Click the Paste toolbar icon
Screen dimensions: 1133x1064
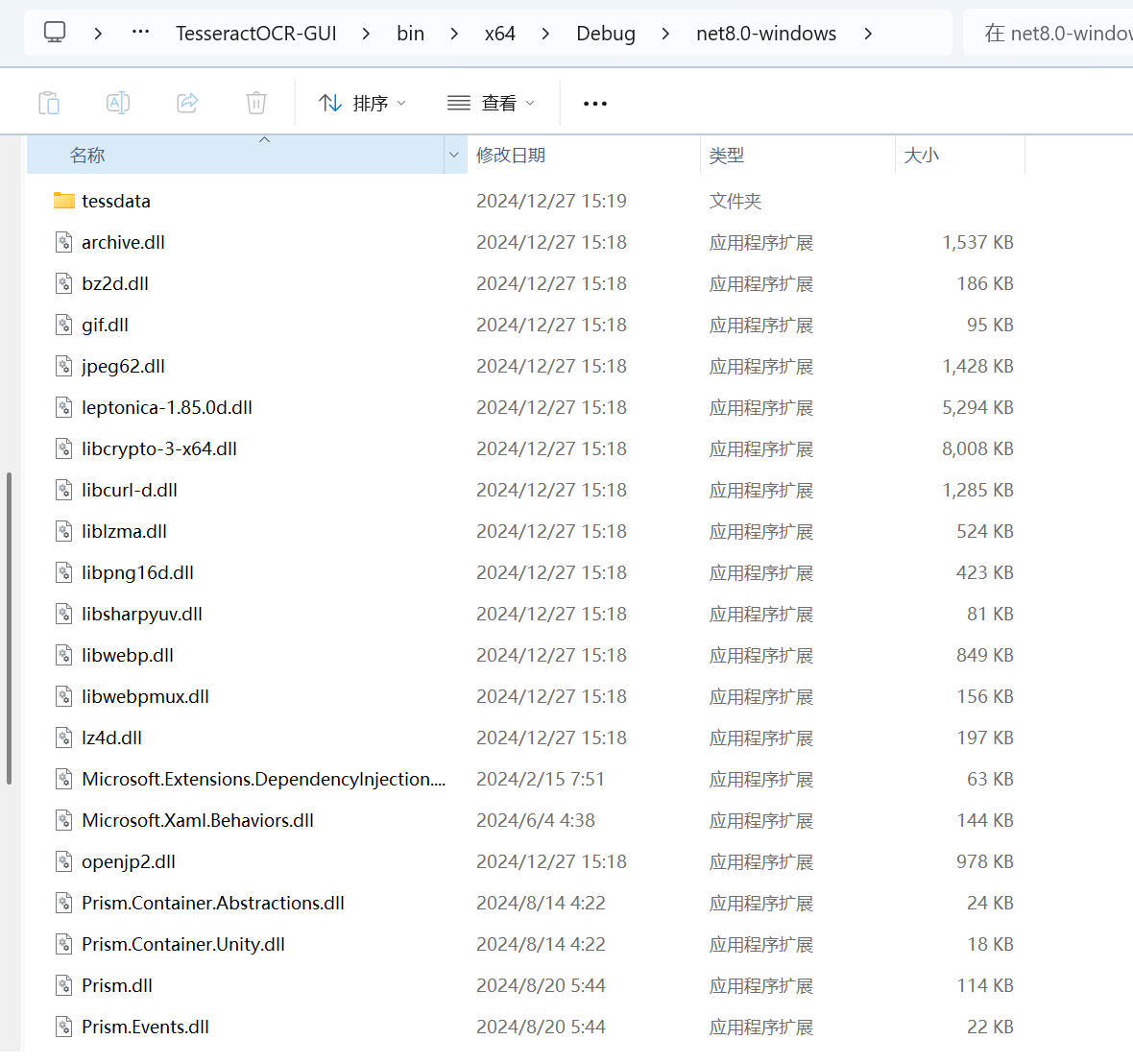pyautogui.click(x=49, y=104)
